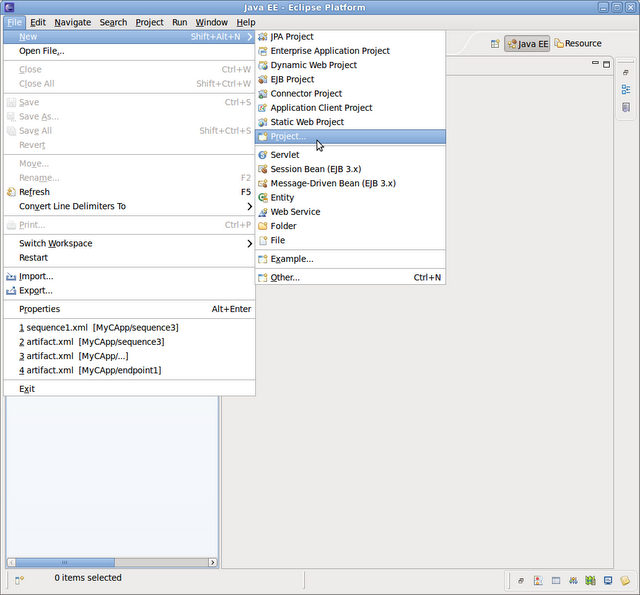Open Other... wizard entry

tap(350, 278)
